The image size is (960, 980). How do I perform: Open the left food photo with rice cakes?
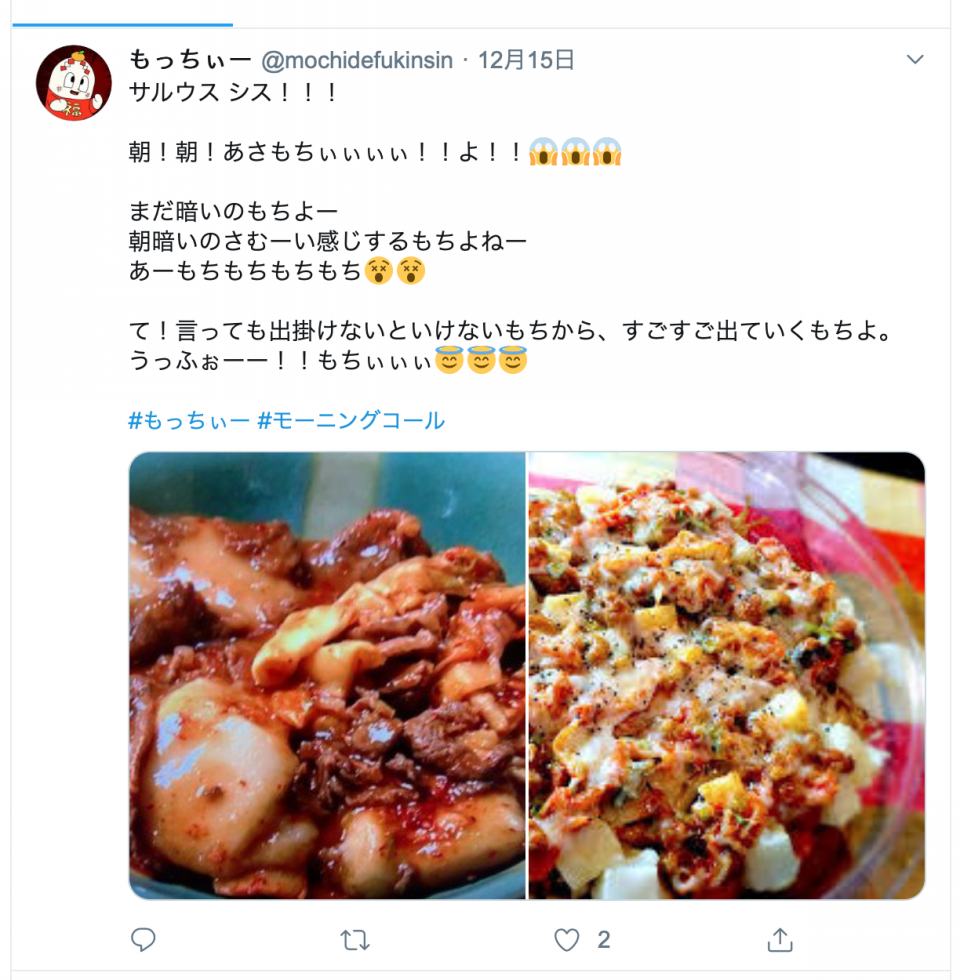click(x=328, y=675)
